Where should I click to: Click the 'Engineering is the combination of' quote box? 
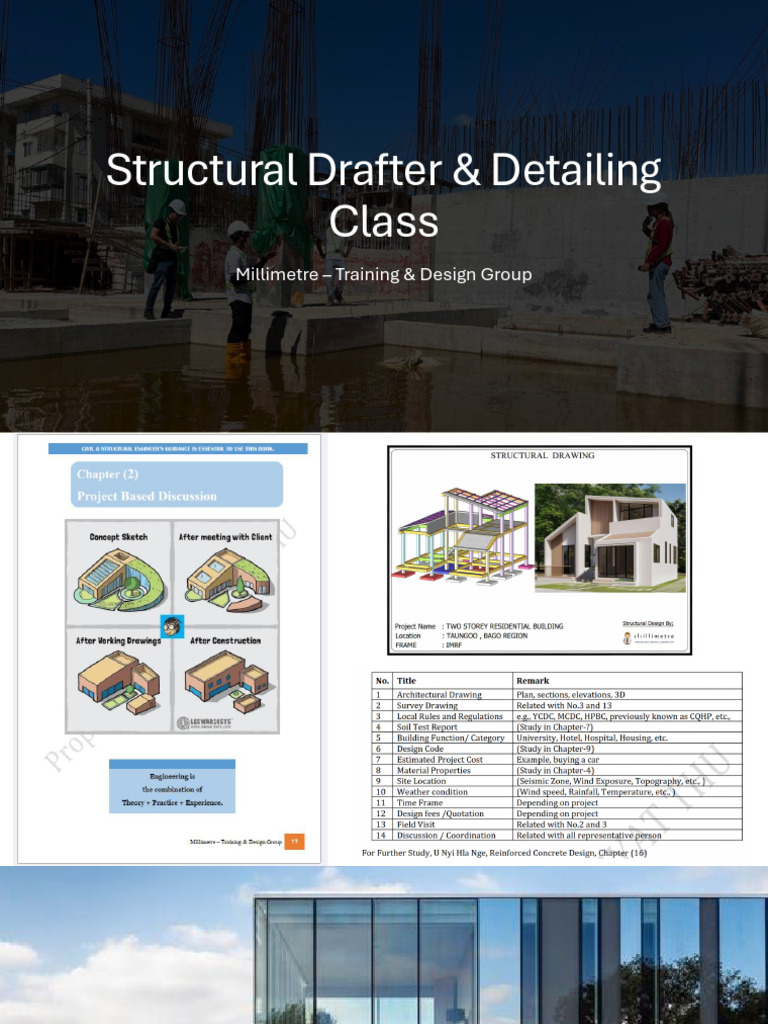pyautogui.click(x=172, y=786)
